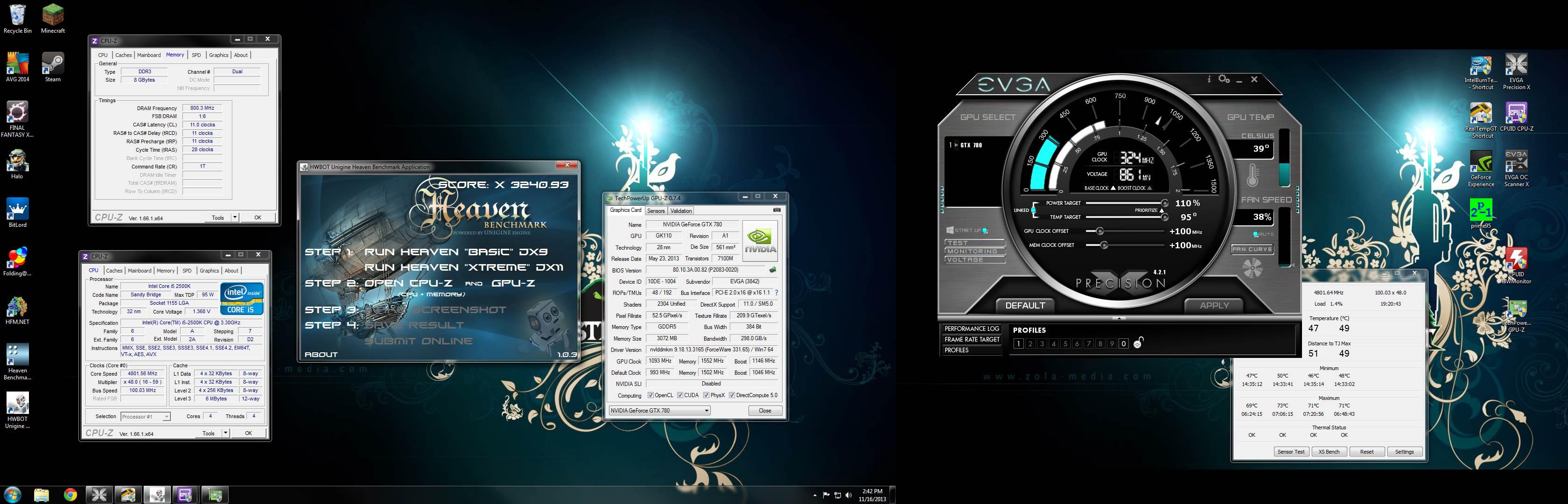Open the Steam desktop shortcut
Image resolution: width=1568 pixels, height=504 pixels.
pos(53,67)
